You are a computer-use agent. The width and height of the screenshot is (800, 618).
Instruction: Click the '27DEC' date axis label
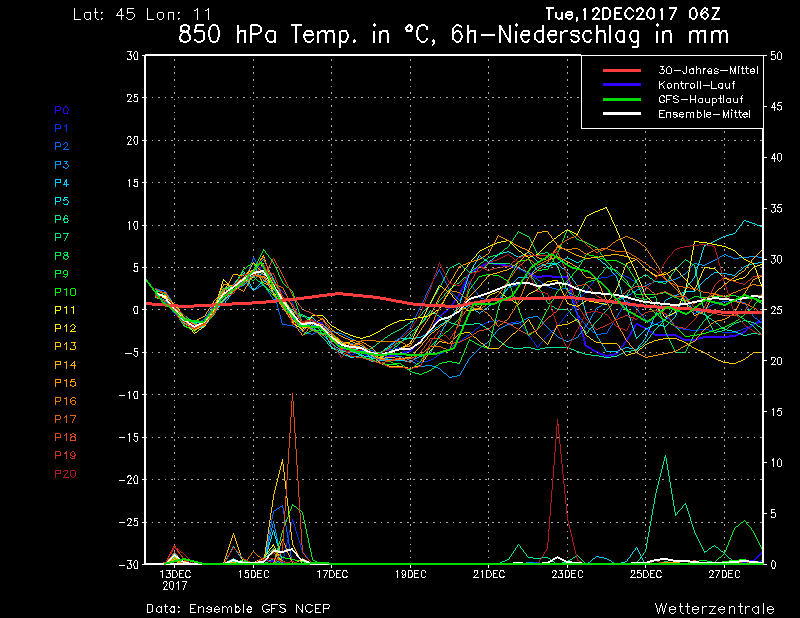pos(724,574)
